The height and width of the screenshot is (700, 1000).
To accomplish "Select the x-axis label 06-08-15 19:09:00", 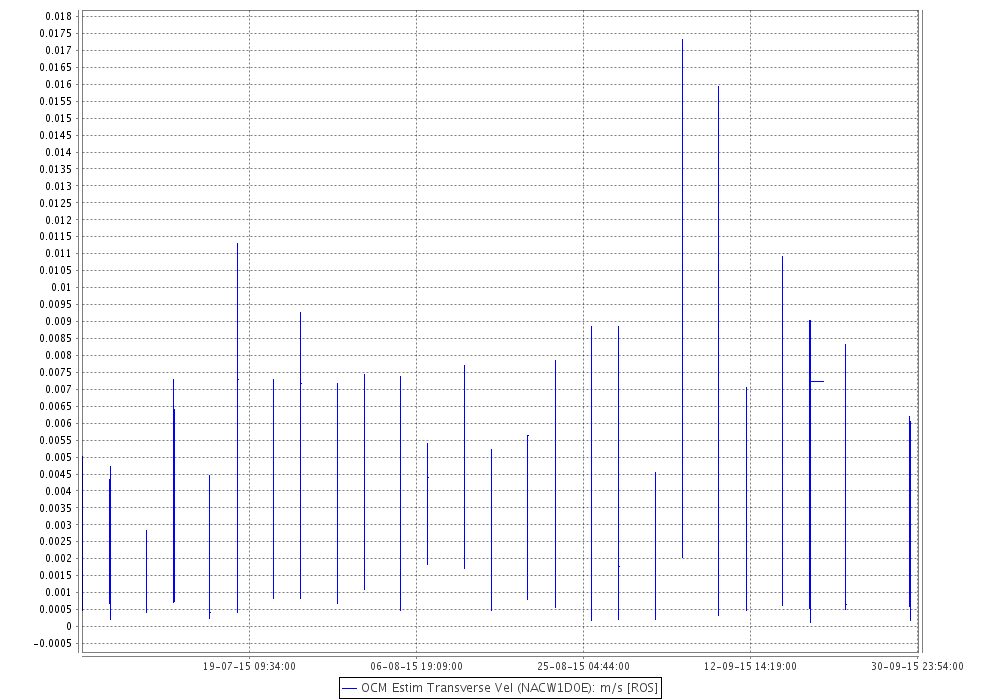I will (x=416, y=666).
